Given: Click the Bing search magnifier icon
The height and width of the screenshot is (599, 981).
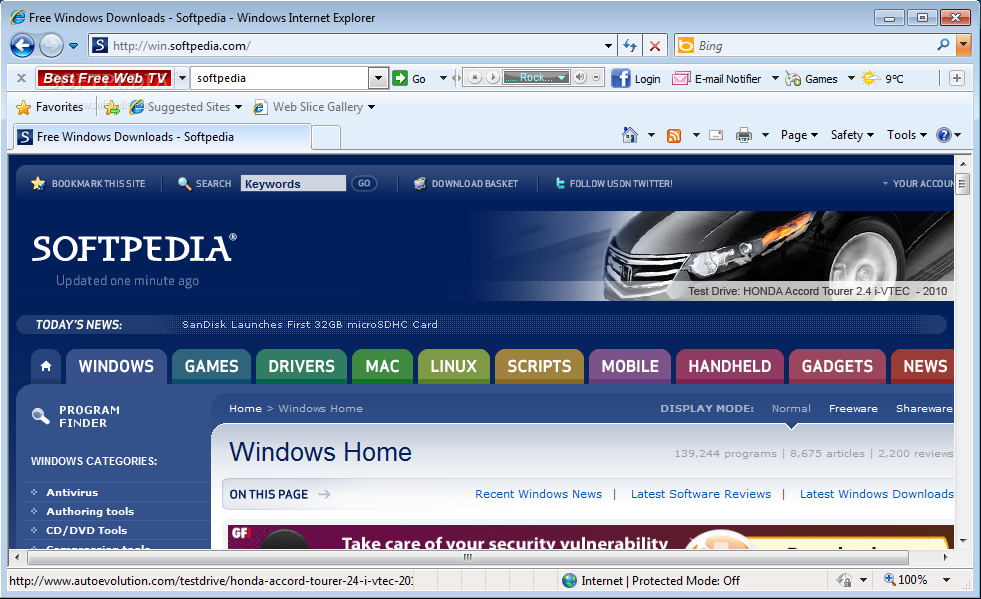Looking at the screenshot, I should click(943, 45).
